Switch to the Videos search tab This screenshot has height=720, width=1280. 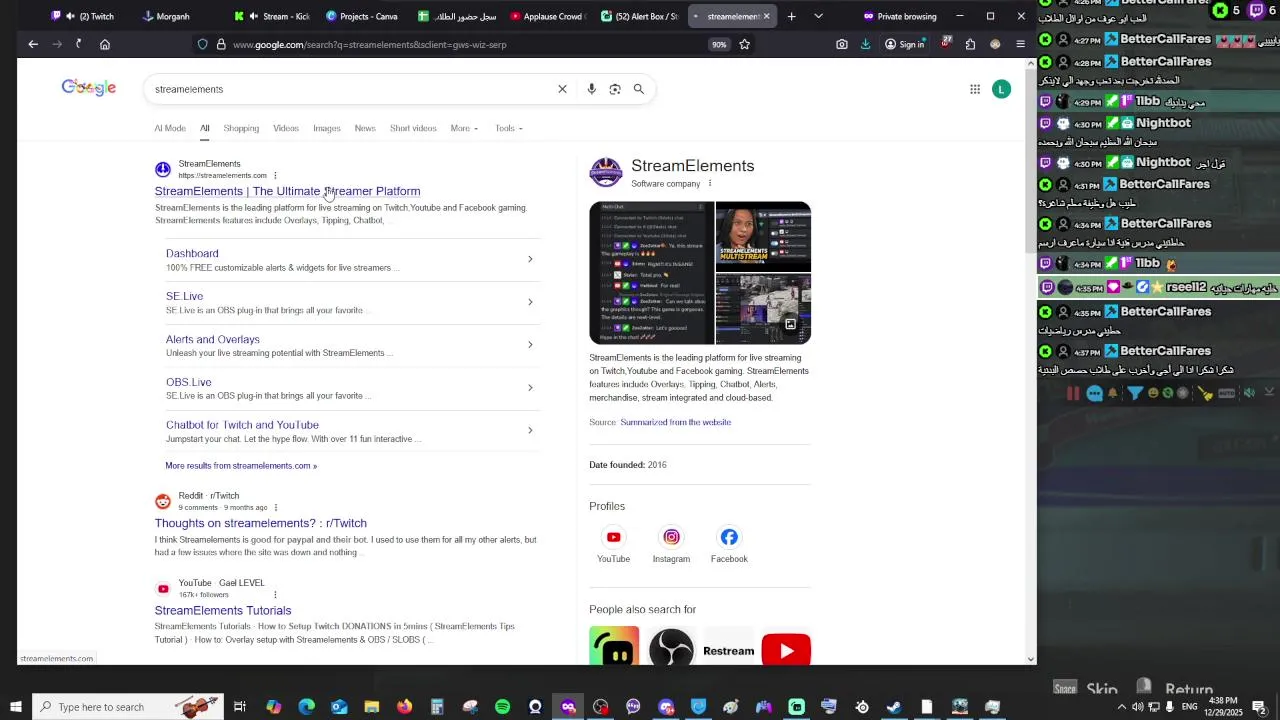pyautogui.click(x=286, y=128)
